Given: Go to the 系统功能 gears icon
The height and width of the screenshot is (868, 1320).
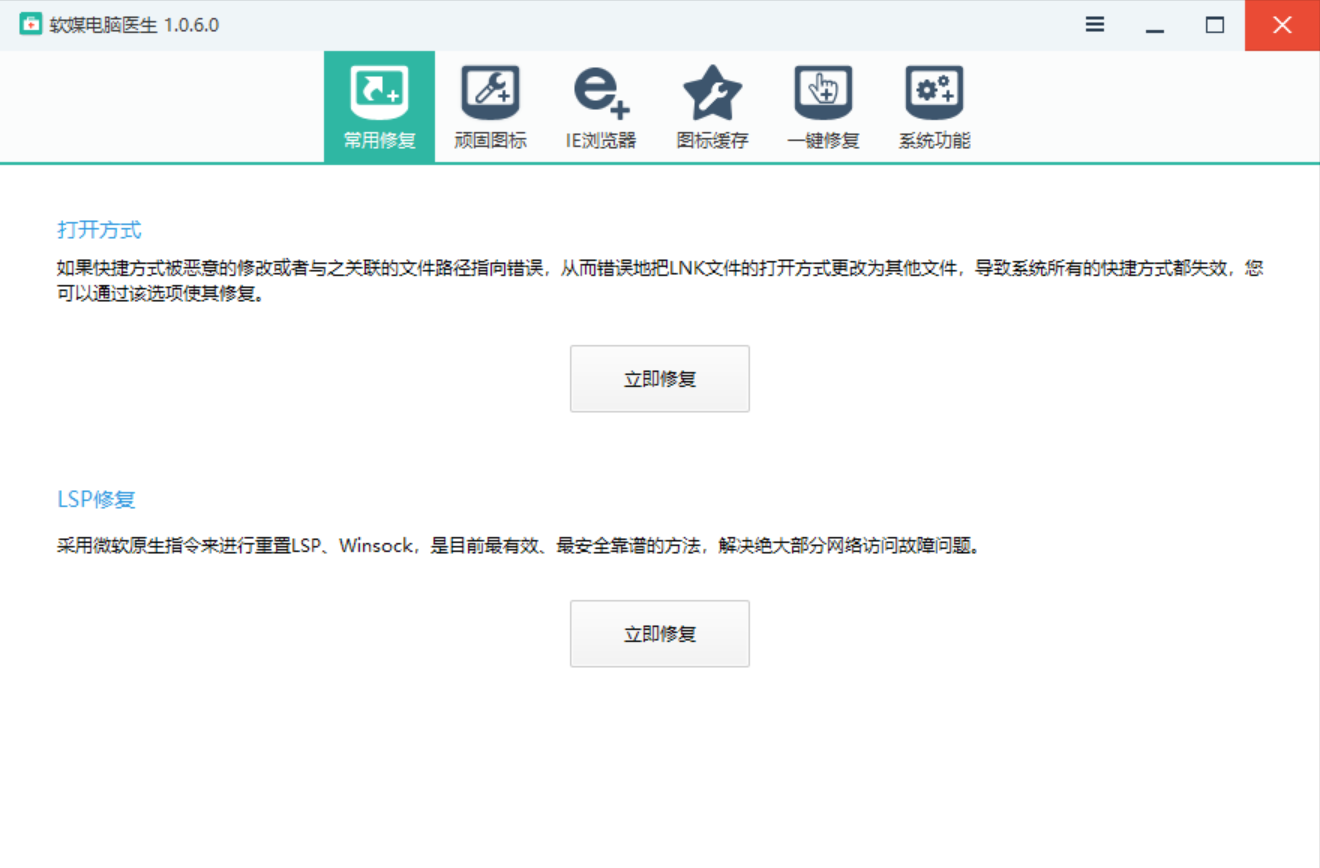Looking at the screenshot, I should point(934,94).
